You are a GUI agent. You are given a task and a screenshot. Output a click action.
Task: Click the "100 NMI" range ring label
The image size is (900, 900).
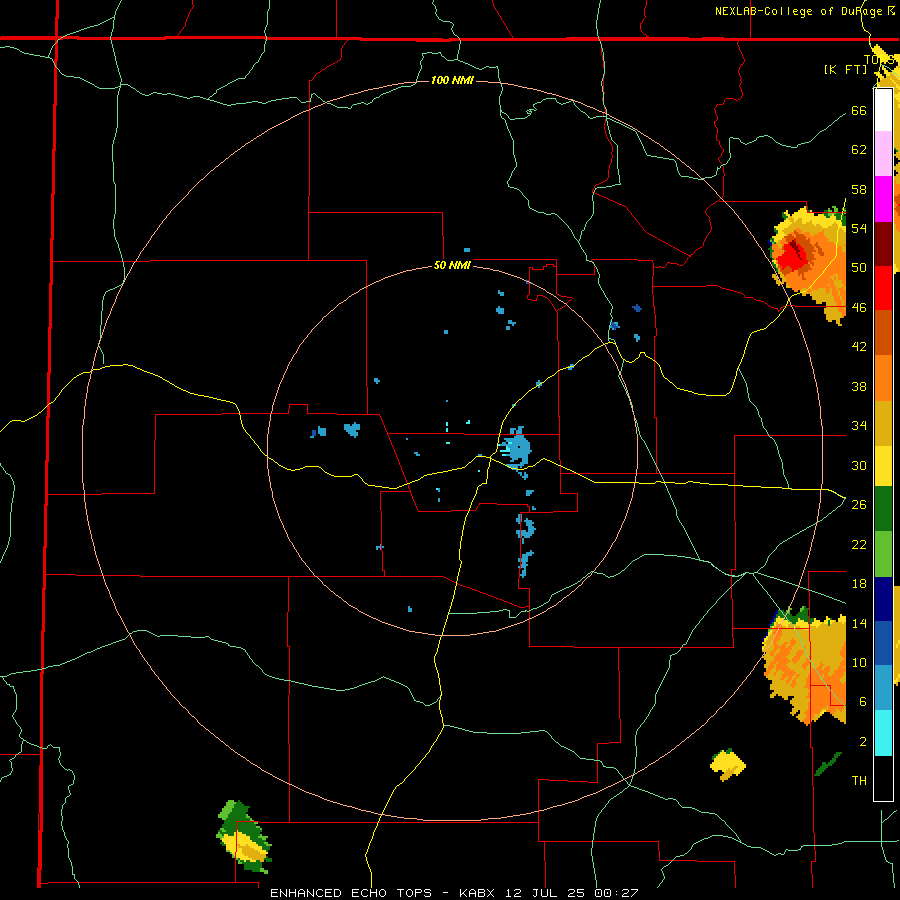pyautogui.click(x=452, y=80)
